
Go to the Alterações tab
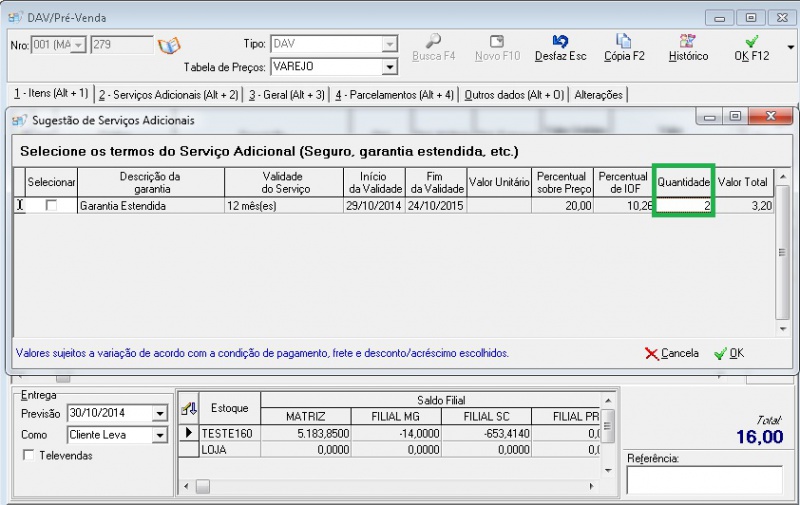(x=599, y=95)
